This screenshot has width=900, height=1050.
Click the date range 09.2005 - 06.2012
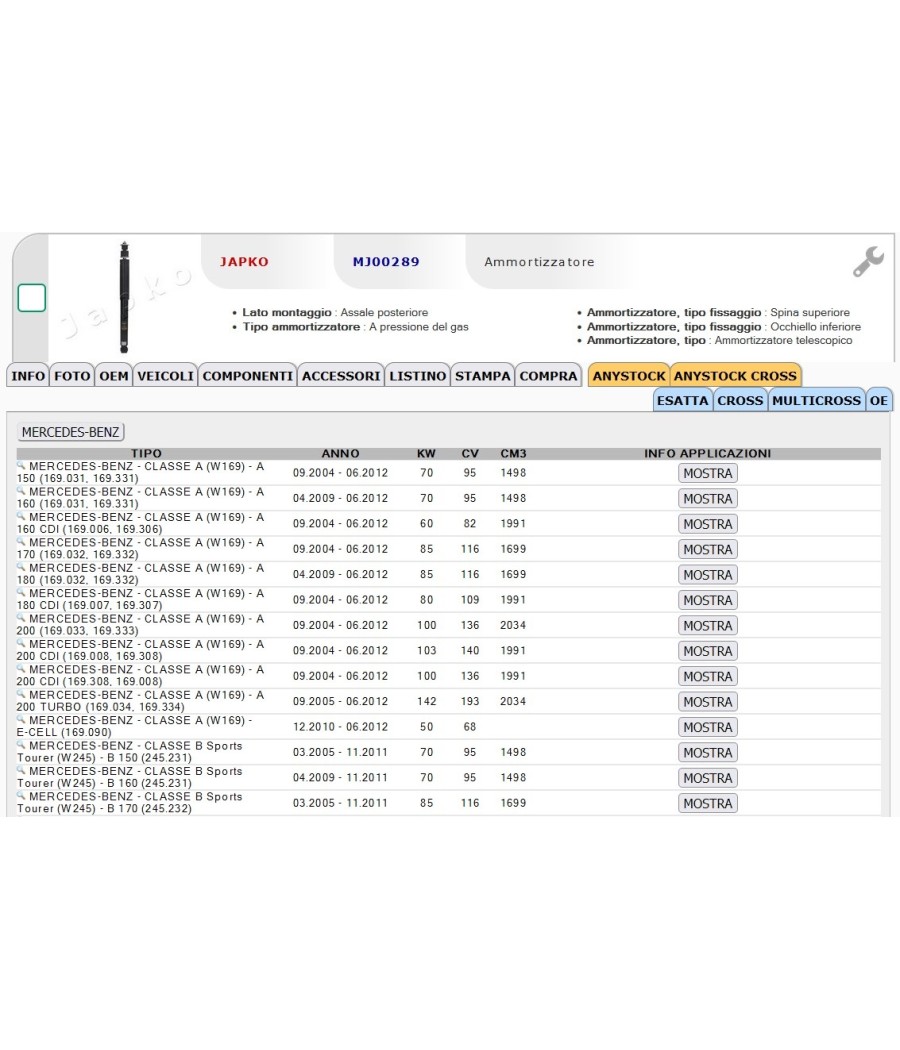click(340, 701)
